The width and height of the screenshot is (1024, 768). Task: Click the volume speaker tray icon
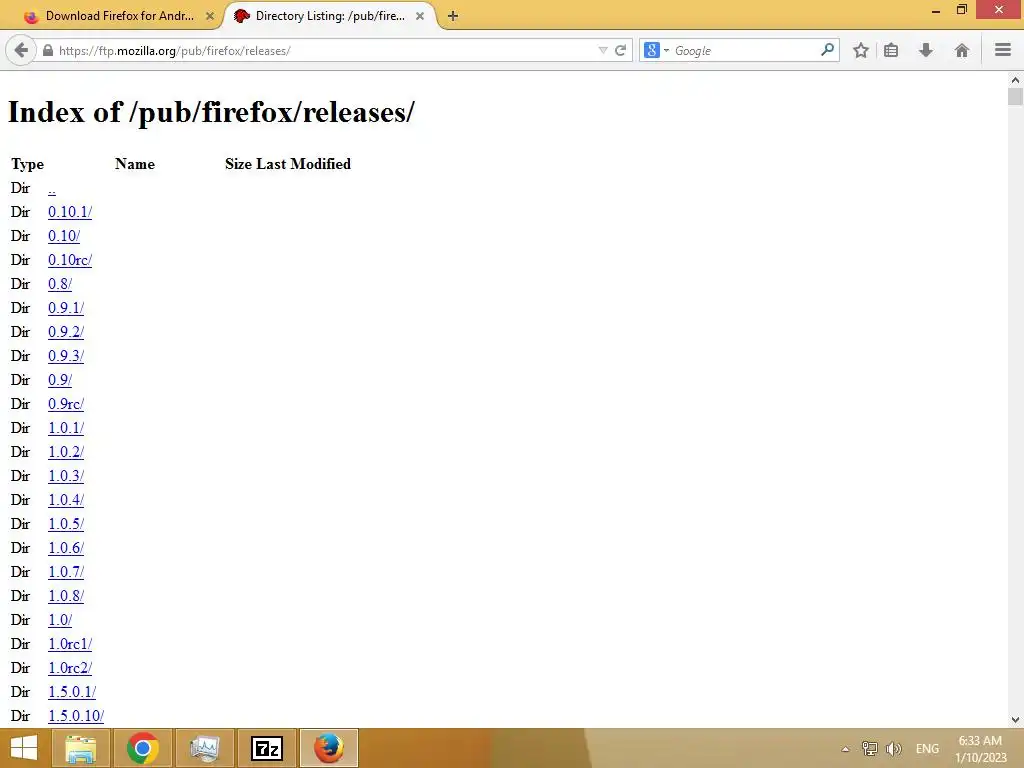click(x=893, y=748)
